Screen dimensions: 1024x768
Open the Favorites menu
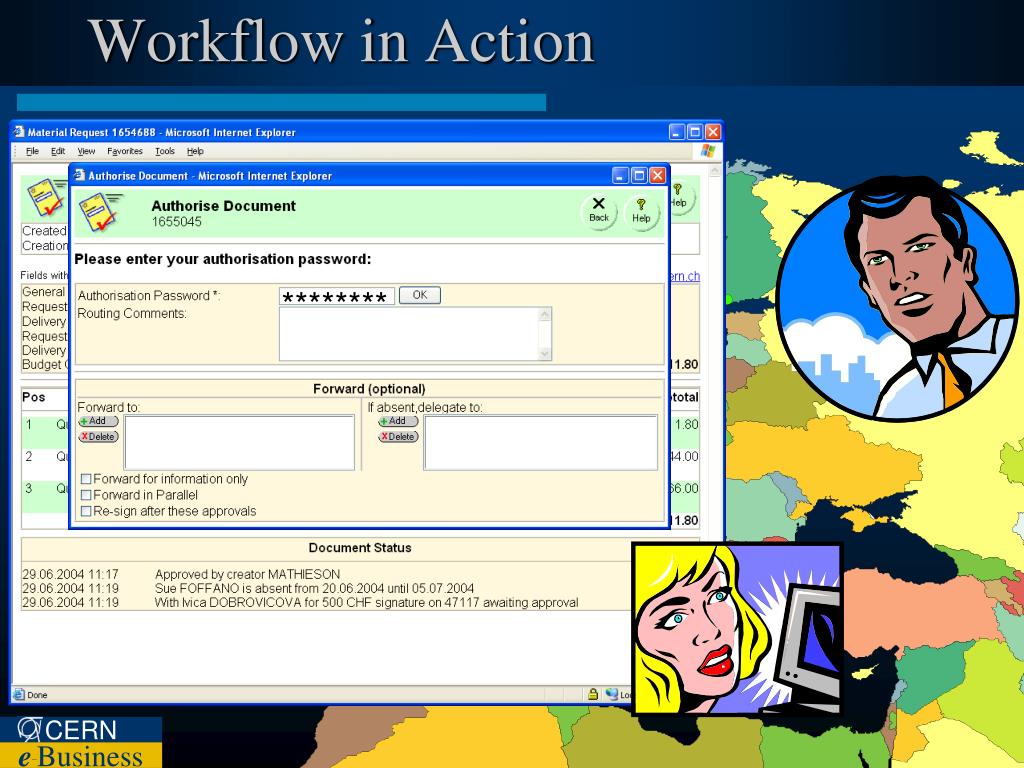coord(125,151)
